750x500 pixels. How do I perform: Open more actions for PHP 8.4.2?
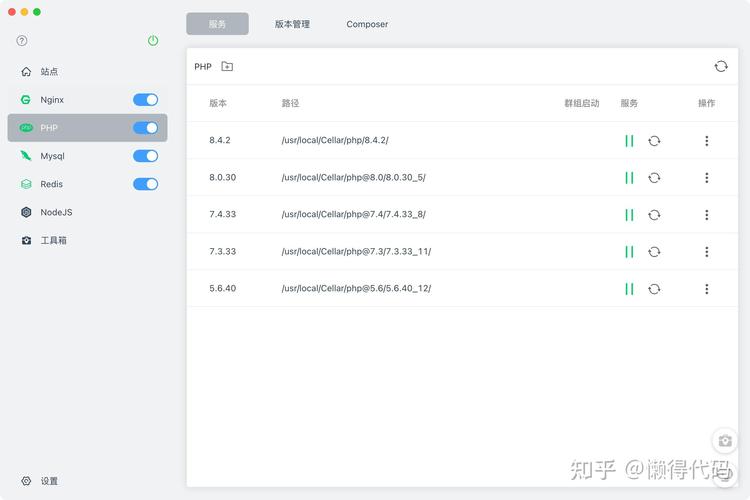click(x=706, y=141)
